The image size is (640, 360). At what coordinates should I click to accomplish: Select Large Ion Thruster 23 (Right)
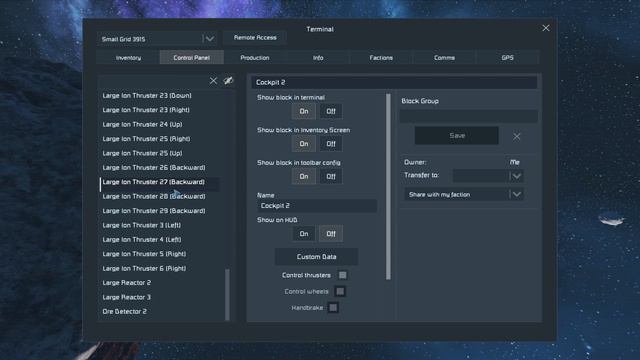click(146, 110)
